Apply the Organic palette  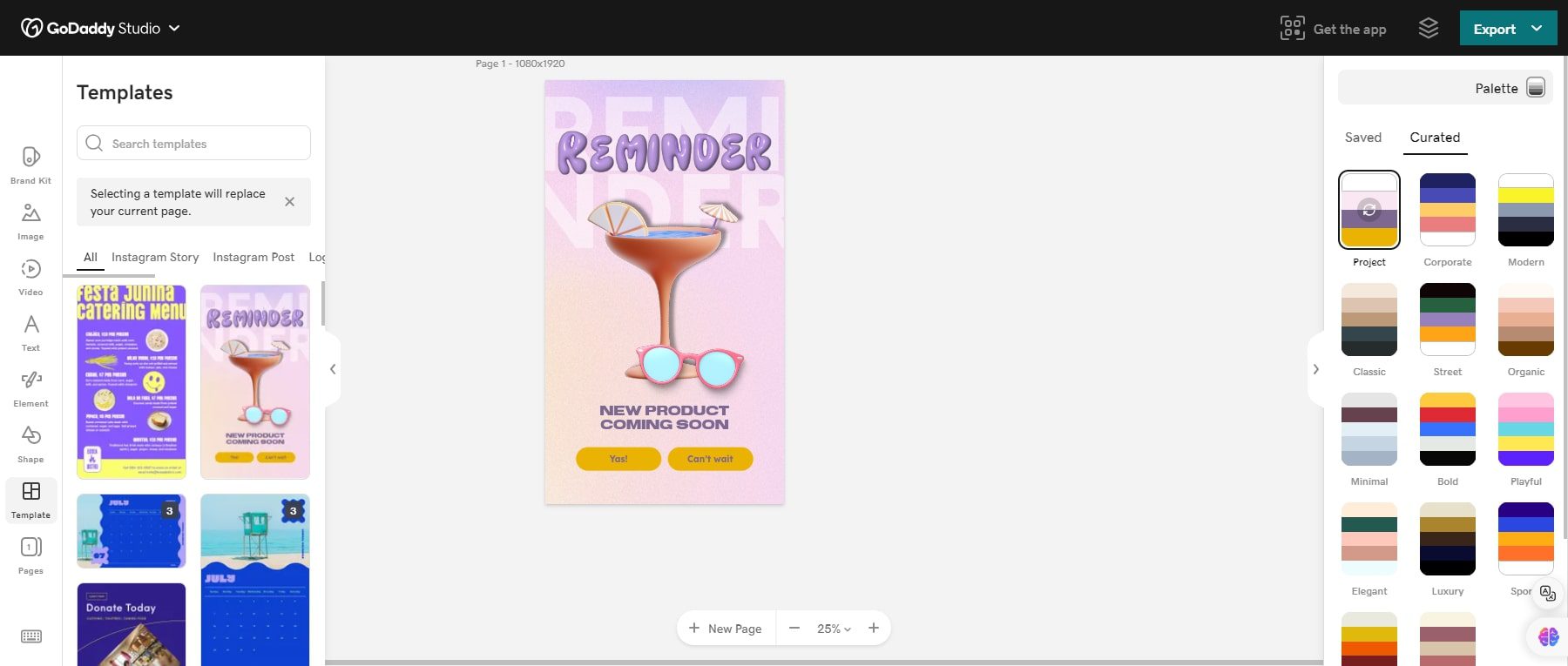point(1525,320)
